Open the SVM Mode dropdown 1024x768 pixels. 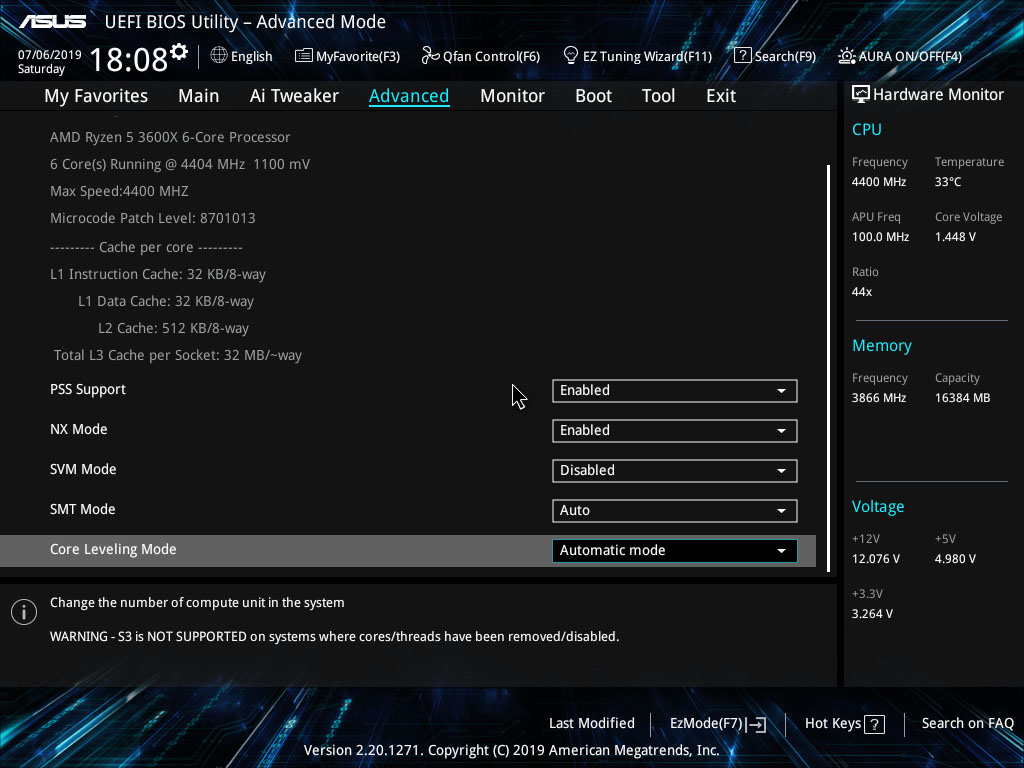point(675,470)
